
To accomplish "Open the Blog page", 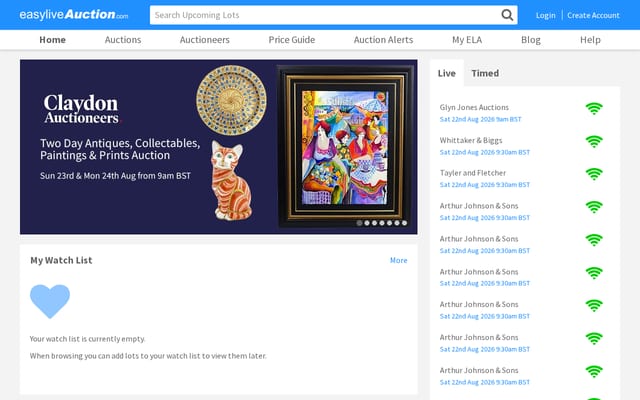I will 531,40.
